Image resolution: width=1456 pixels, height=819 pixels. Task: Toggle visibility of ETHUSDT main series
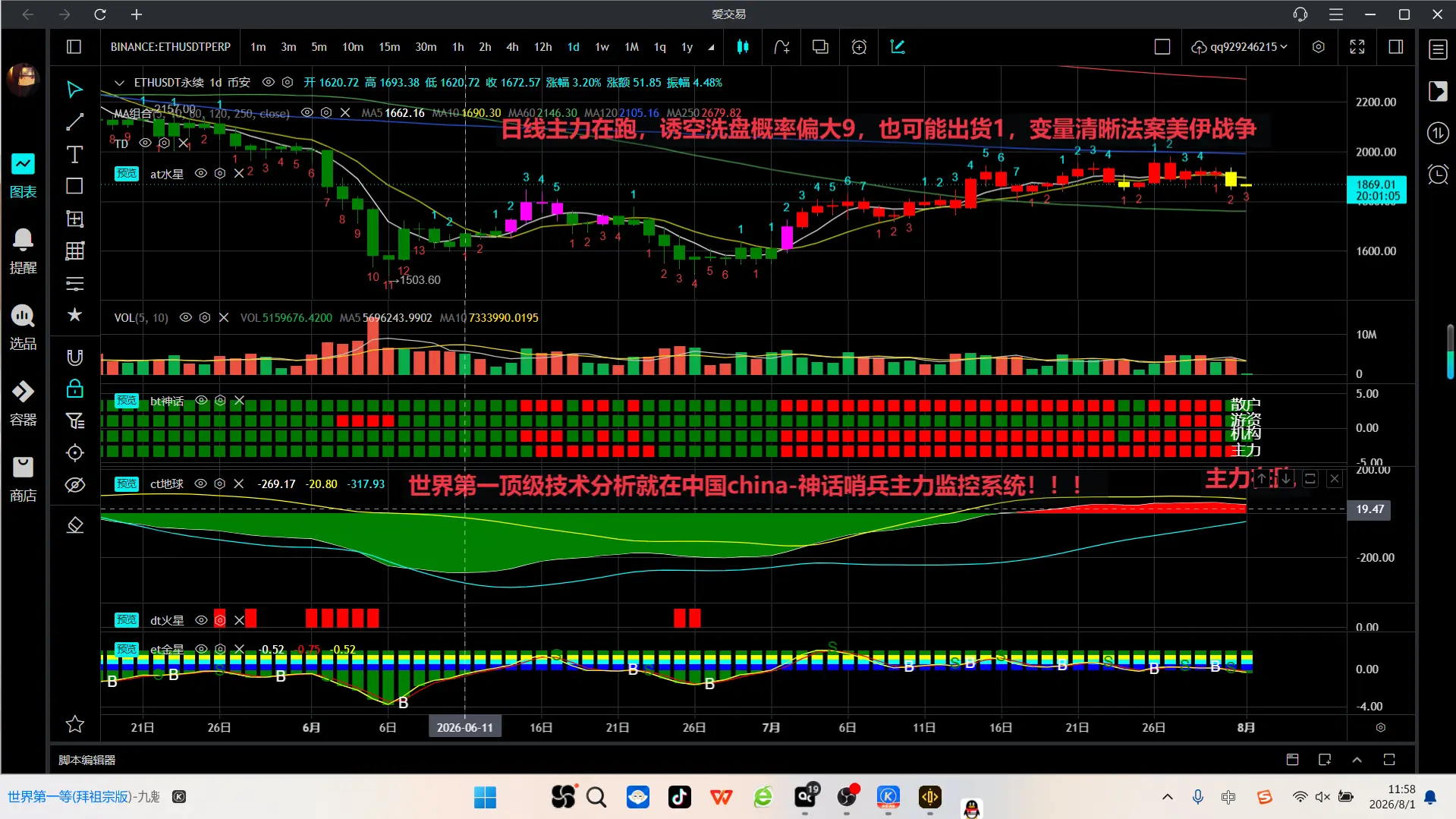pos(268,82)
